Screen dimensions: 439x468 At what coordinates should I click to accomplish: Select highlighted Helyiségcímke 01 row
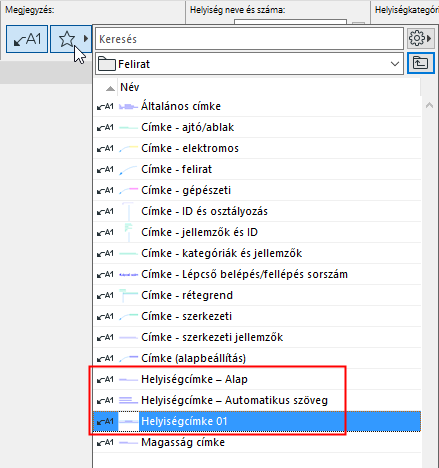pos(257,421)
